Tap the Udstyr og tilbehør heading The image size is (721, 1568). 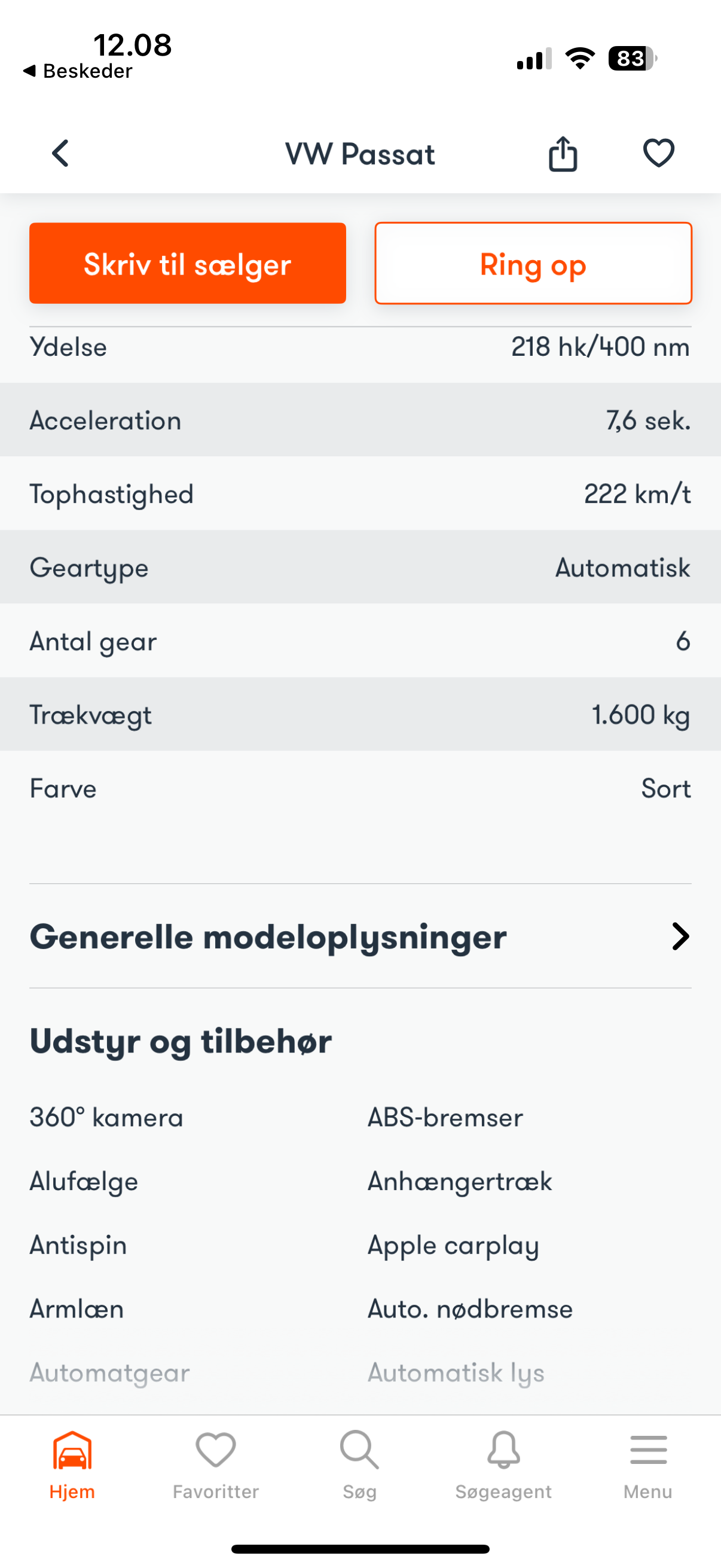pyautogui.click(x=181, y=1041)
